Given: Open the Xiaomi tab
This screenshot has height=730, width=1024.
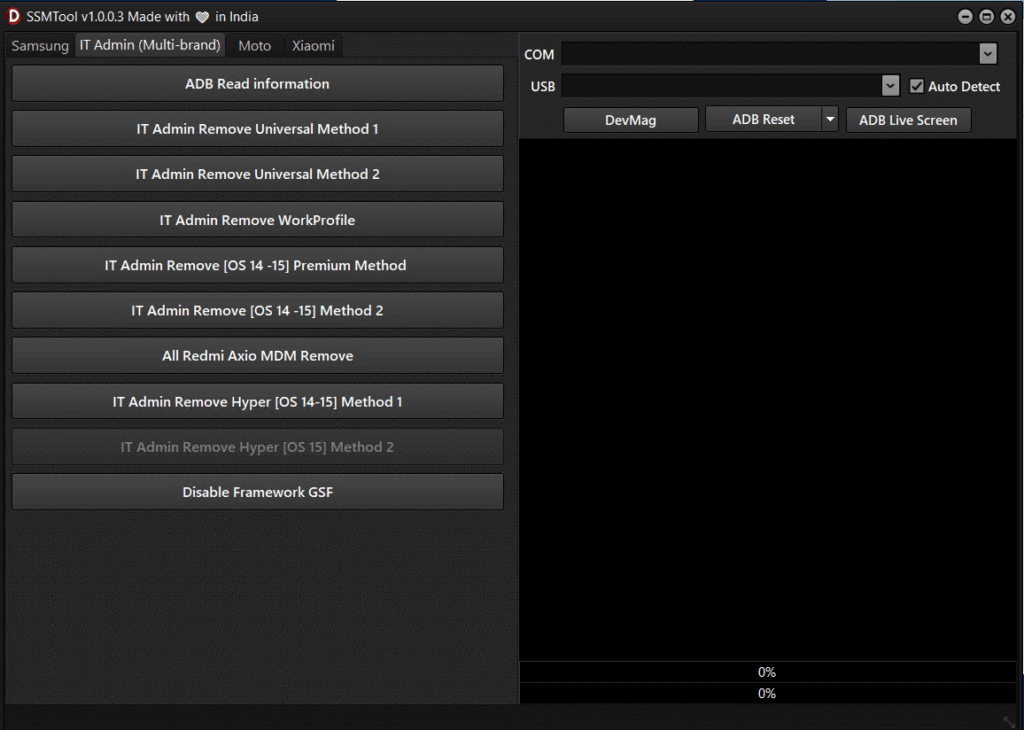Looking at the screenshot, I should (313, 46).
